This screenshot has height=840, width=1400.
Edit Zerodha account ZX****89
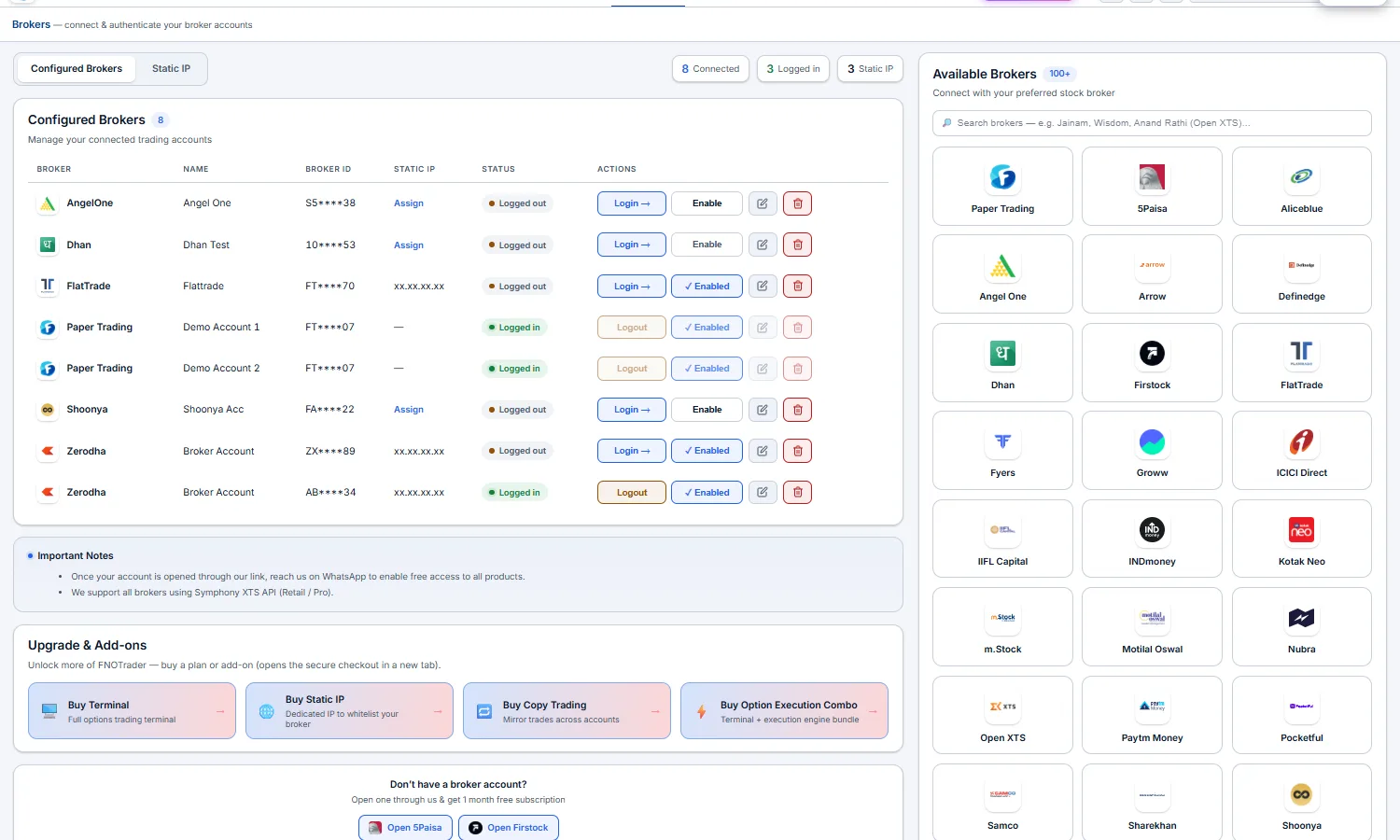coord(763,451)
